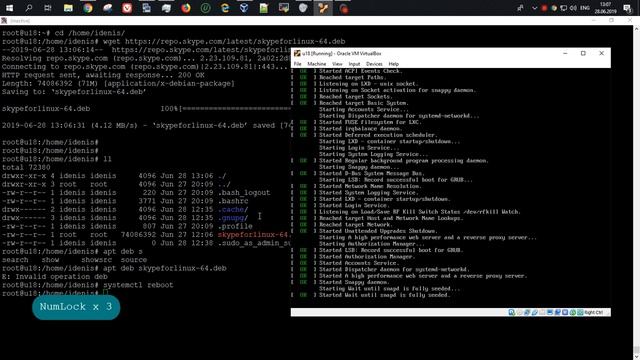The height and width of the screenshot is (360, 640).
Task: Launch Firefox from the taskbar
Action: pyautogui.click(x=186, y=8)
